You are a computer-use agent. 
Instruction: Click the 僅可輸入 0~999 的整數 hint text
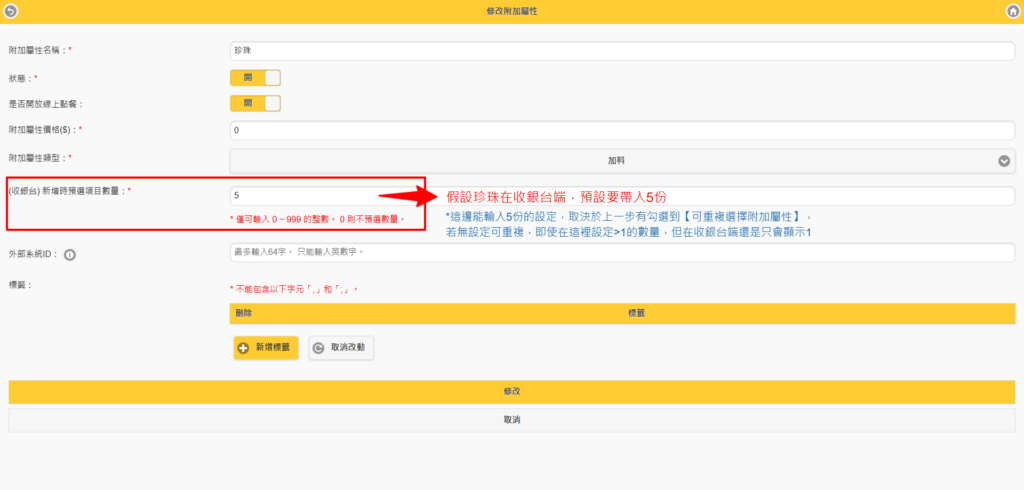[x=317, y=220]
